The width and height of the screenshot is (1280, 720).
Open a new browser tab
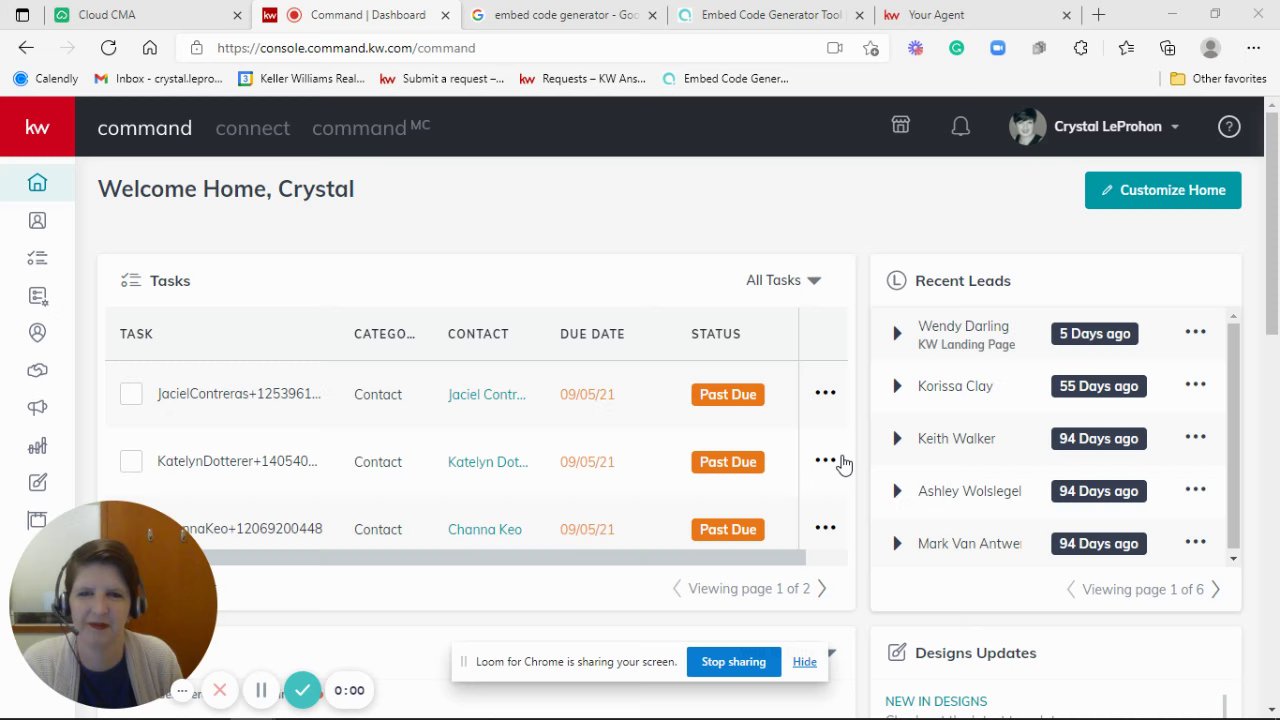tap(1098, 15)
